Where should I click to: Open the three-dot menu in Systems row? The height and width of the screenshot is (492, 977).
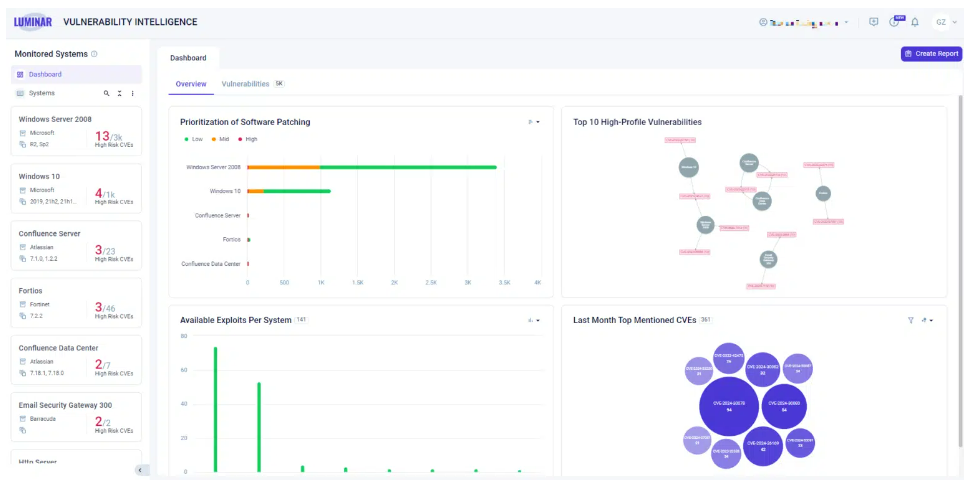133,93
